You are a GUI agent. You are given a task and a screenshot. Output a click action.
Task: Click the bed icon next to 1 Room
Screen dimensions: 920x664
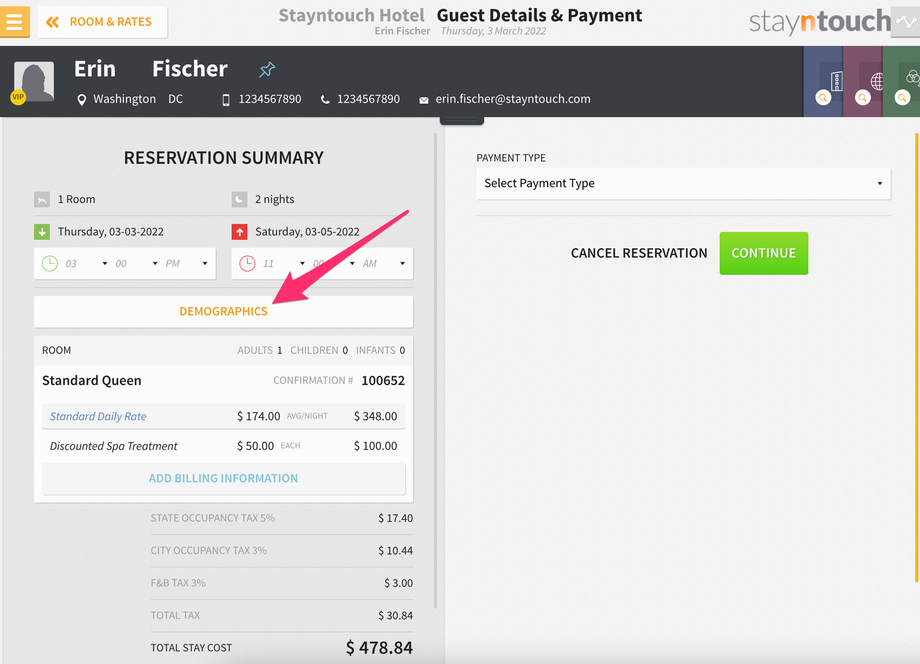tap(42, 200)
